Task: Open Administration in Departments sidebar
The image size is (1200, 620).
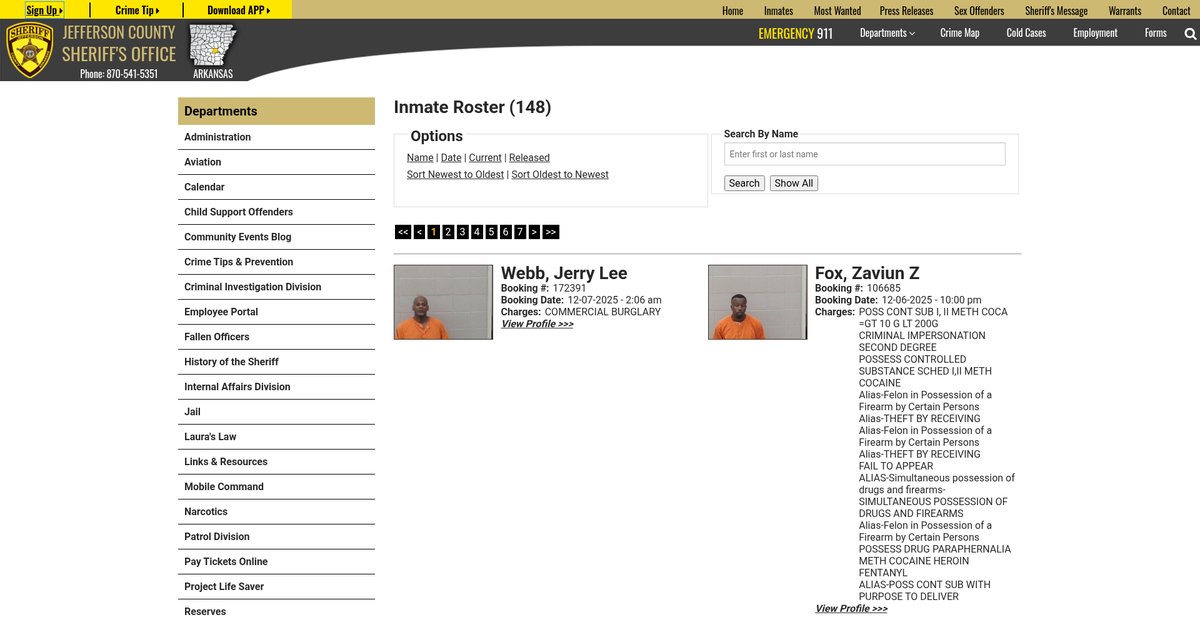Action: pos(276,137)
